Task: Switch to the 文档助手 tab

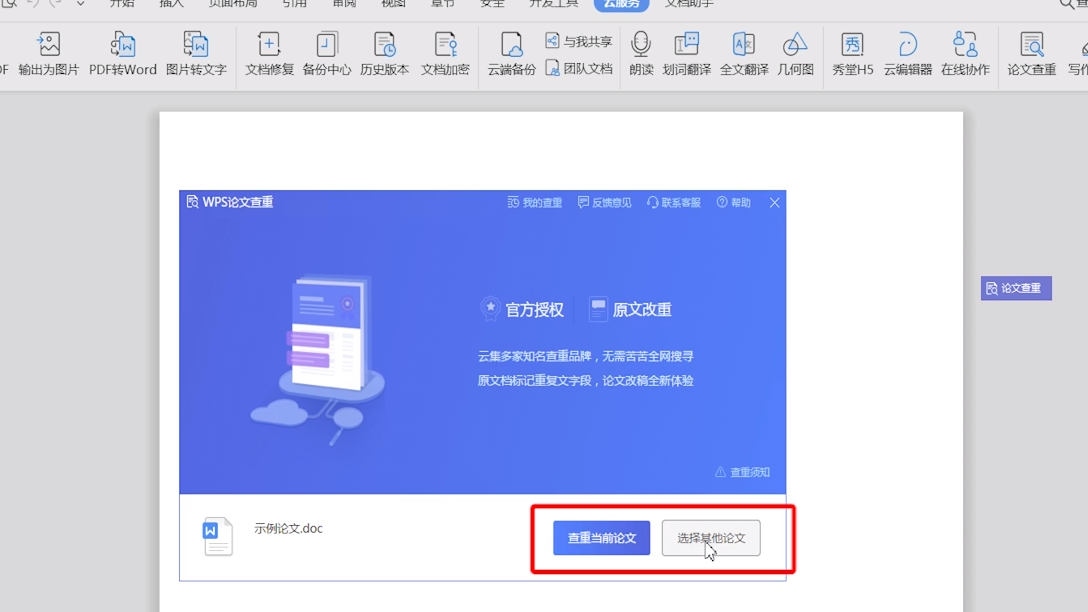Action: (689, 4)
